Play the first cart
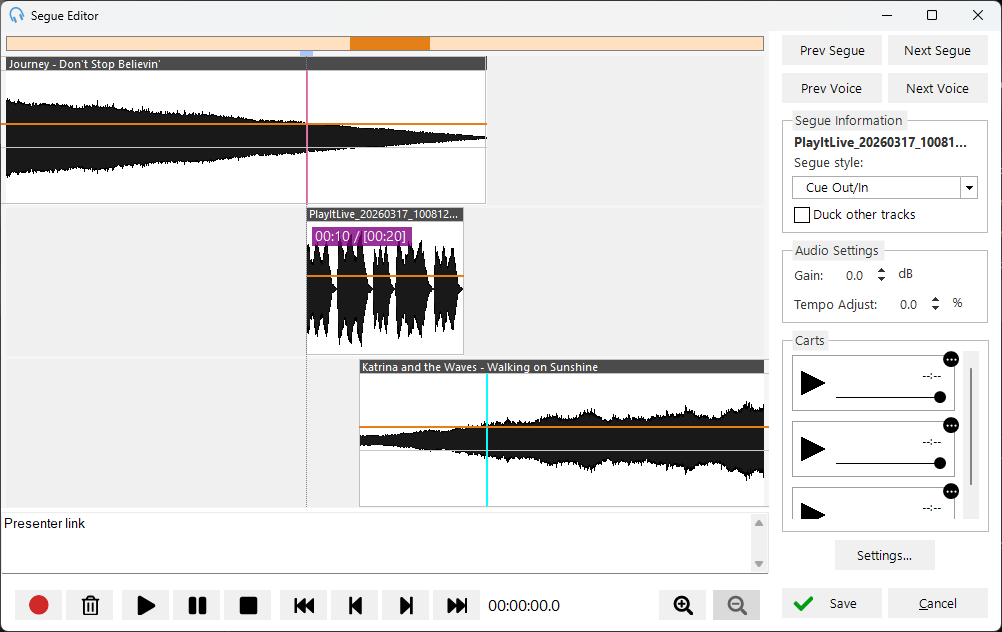This screenshot has width=1002, height=632. pos(812,383)
